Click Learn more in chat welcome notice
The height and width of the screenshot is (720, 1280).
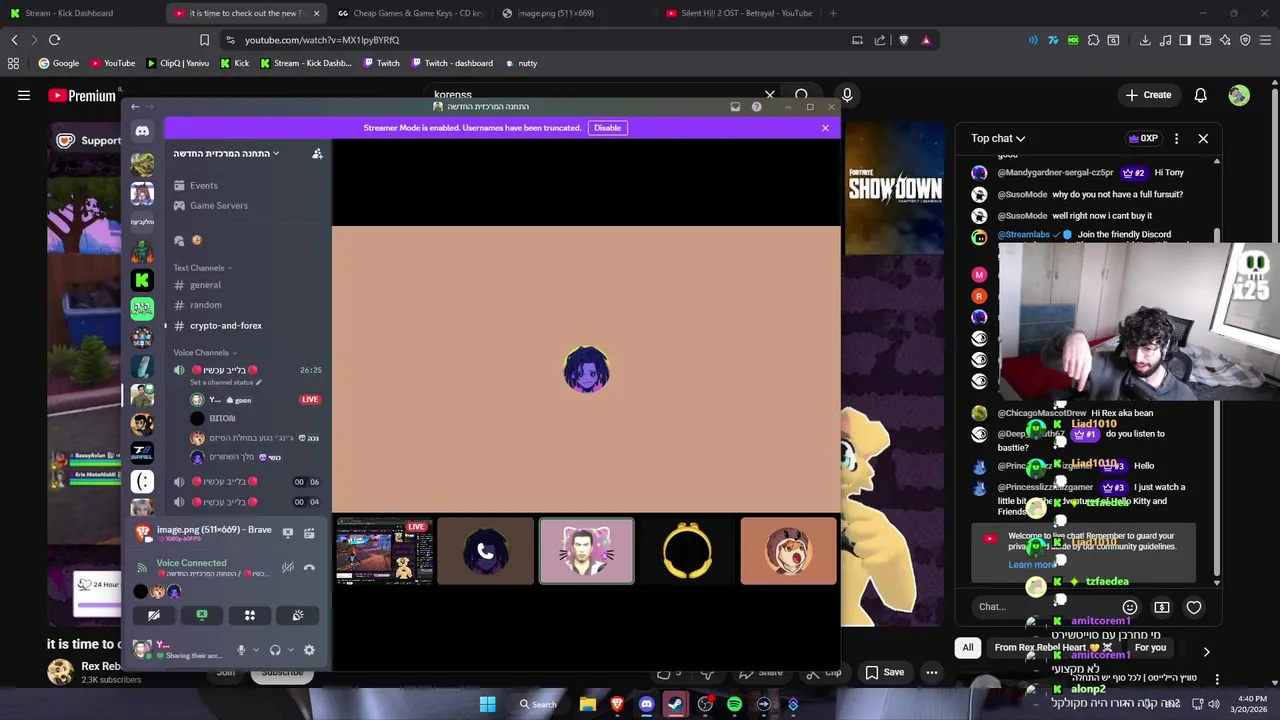[1032, 565]
